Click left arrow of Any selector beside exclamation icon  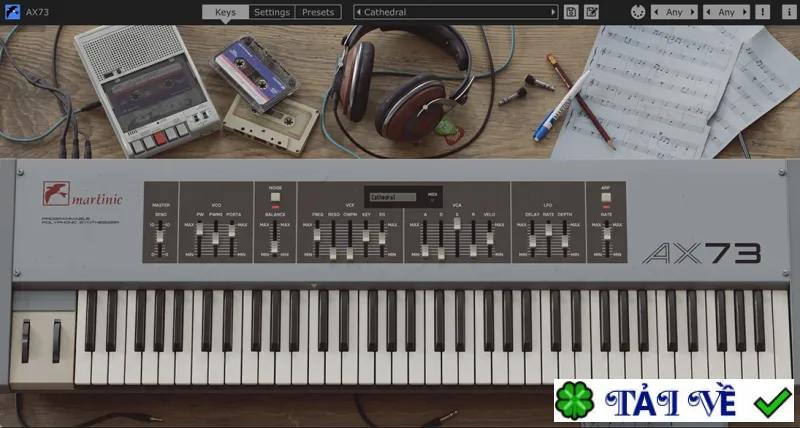709,12
